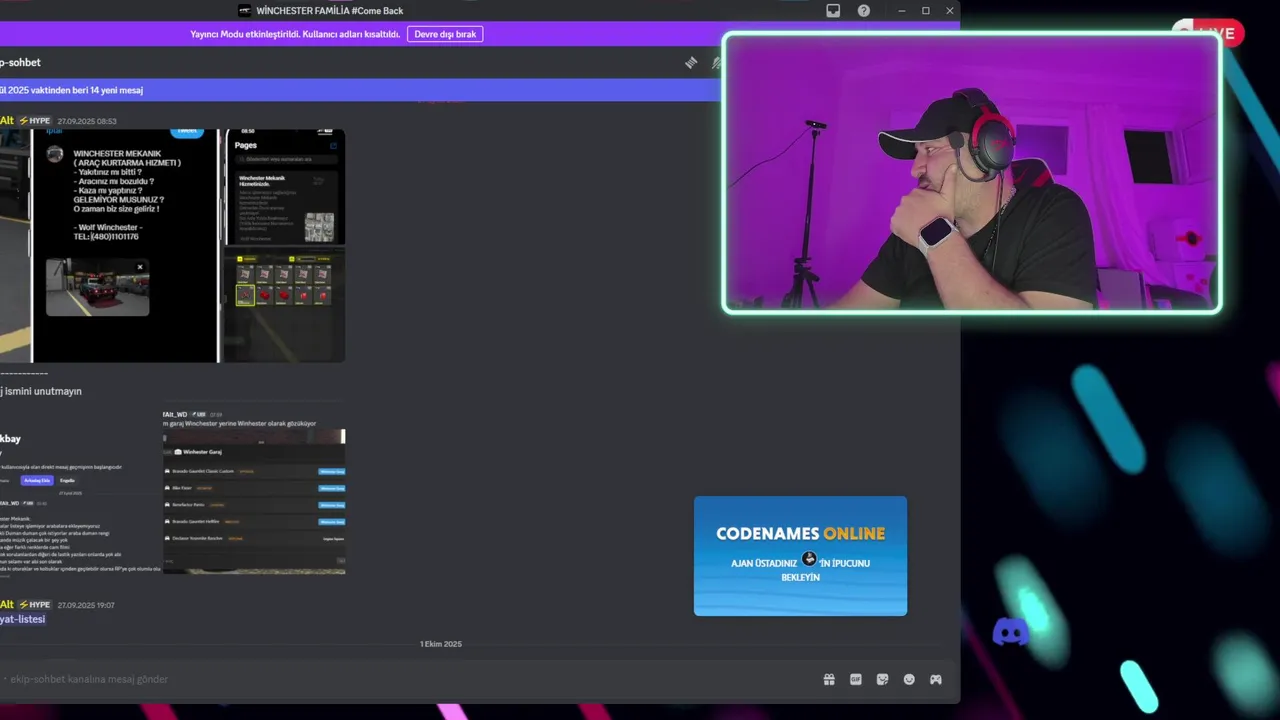Image resolution: width=1280 pixels, height=720 pixels.
Task: Open the inventory grid screenshot image
Action: click(286, 306)
